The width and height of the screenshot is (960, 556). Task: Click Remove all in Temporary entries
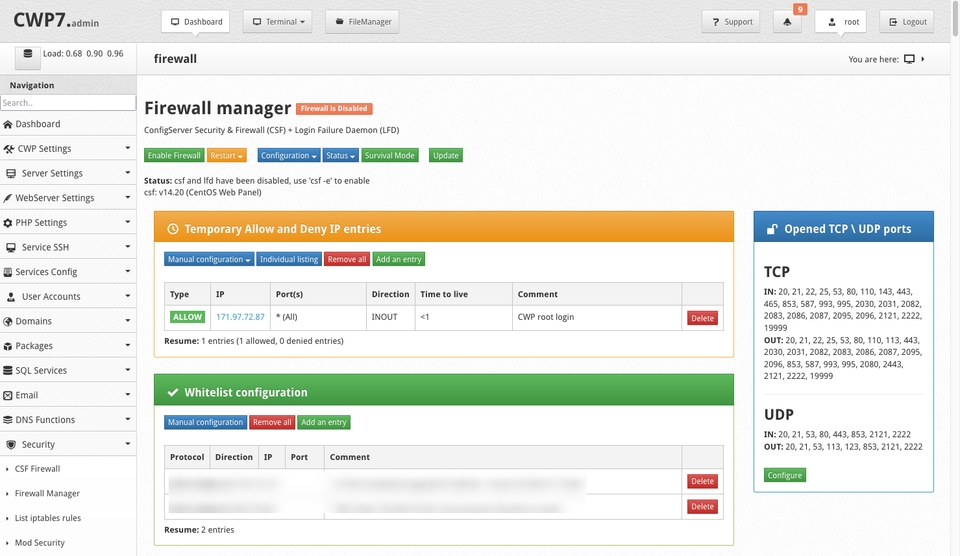pyautogui.click(x=347, y=260)
